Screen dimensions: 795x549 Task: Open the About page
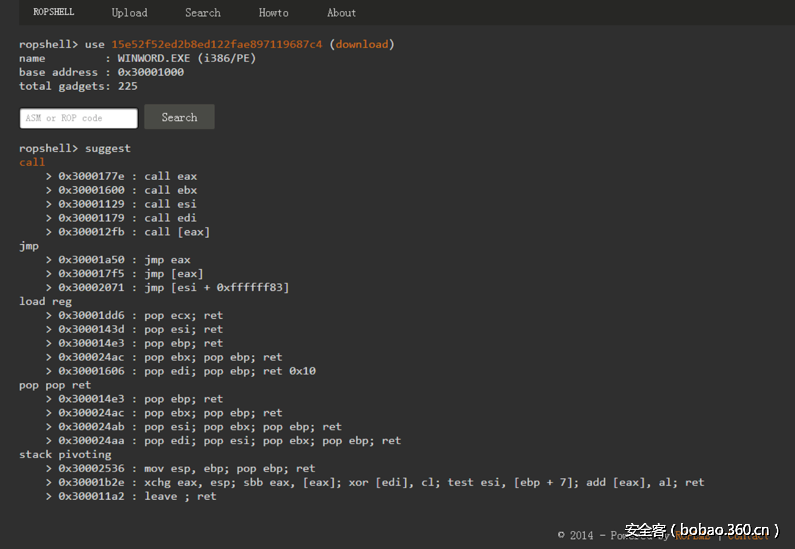click(341, 13)
